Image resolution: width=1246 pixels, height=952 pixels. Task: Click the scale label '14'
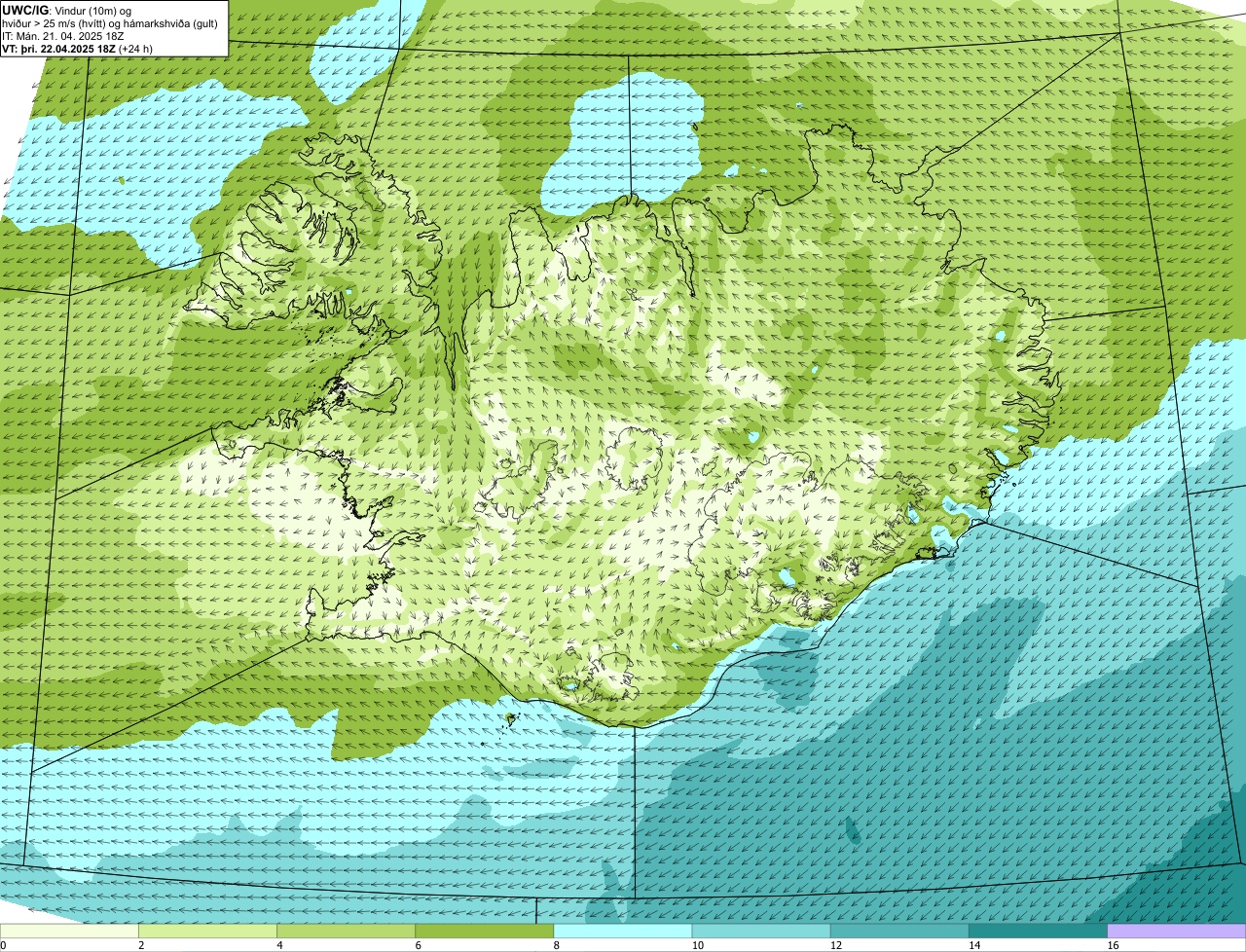[974, 945]
